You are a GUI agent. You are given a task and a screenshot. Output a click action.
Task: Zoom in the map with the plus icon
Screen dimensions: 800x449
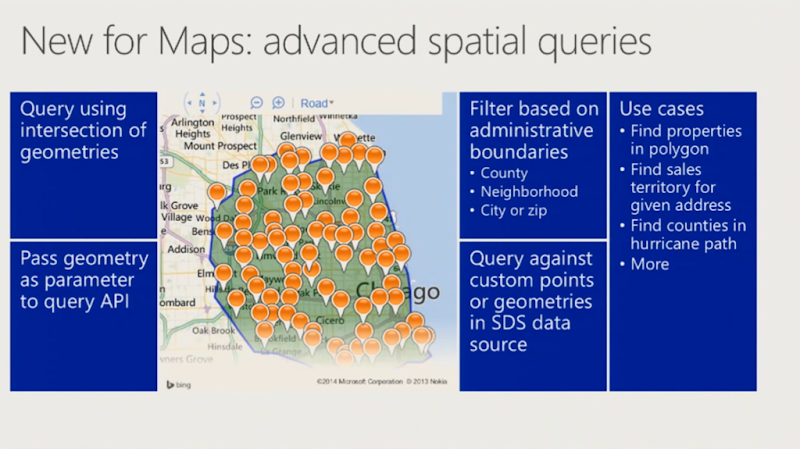[x=278, y=103]
